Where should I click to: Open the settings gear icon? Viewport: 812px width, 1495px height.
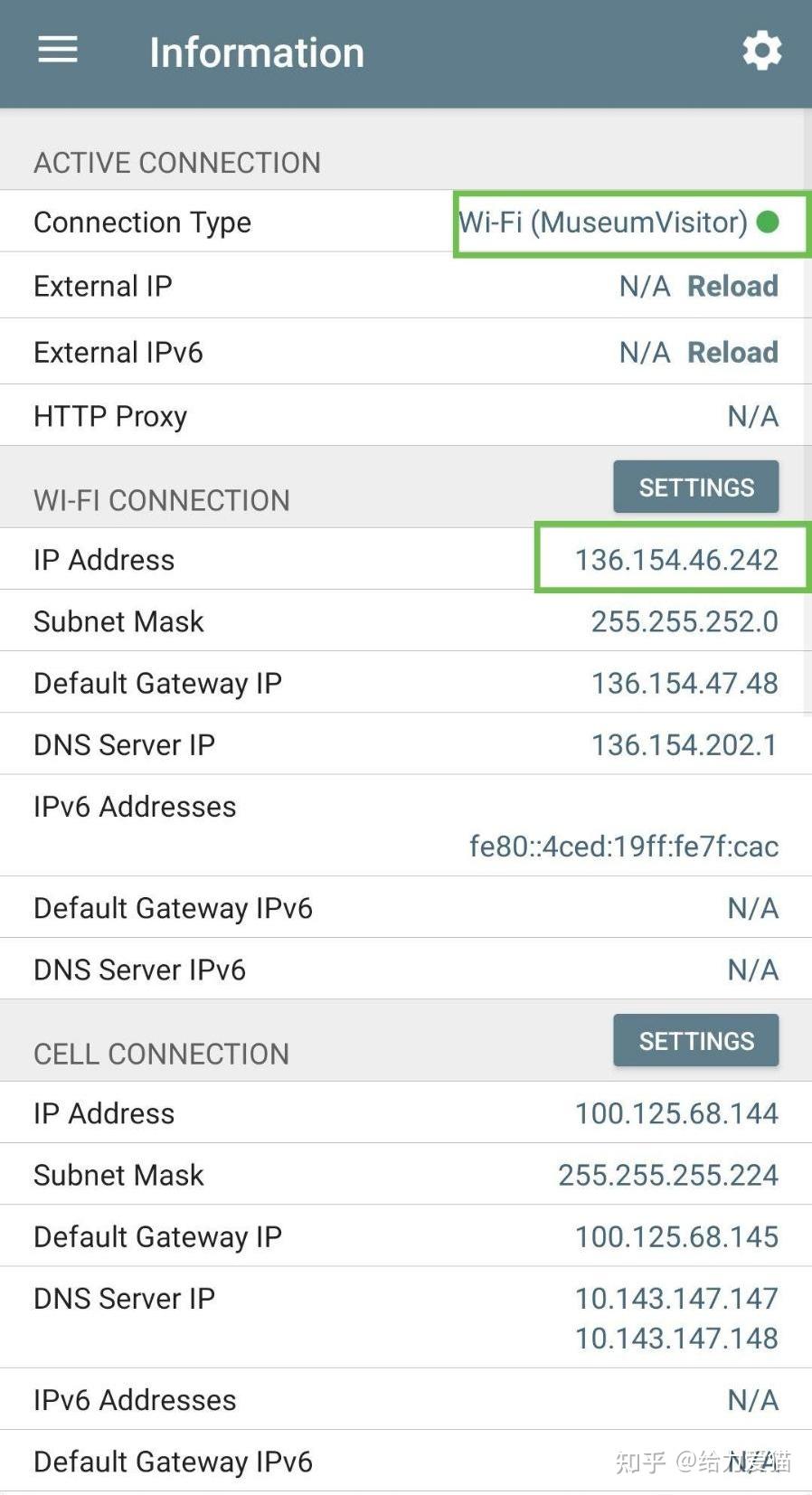click(x=762, y=51)
